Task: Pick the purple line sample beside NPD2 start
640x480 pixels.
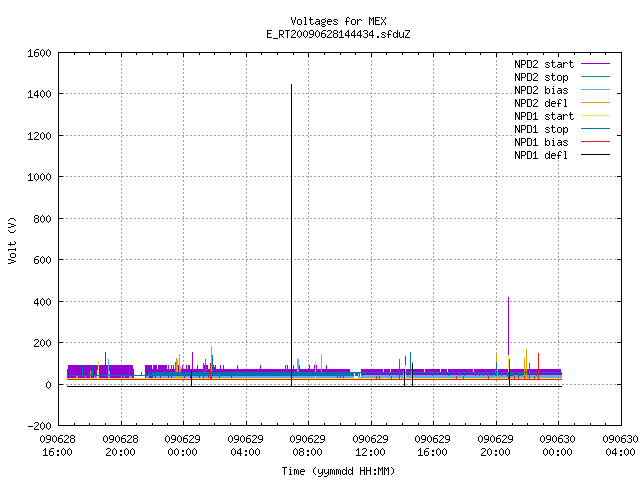Action: [595, 64]
